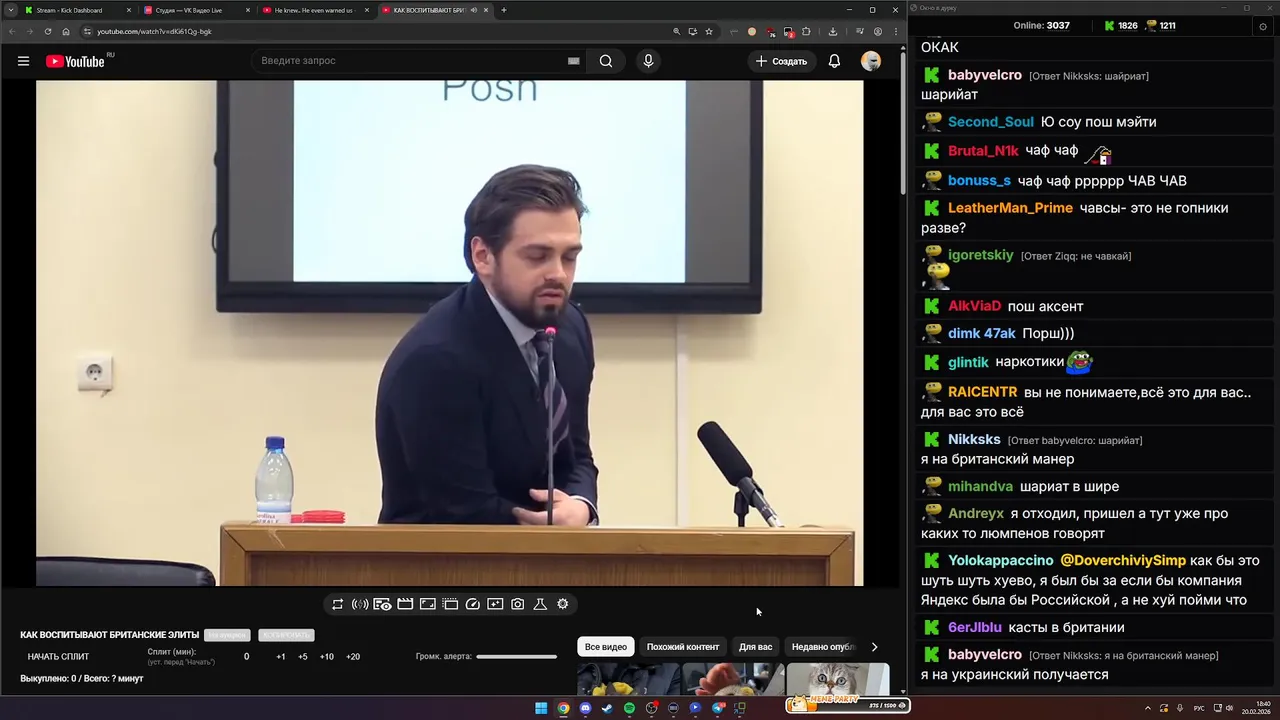The image size is (1280, 720).
Task: Select the Похожий контент filter chip
Action: (683, 647)
